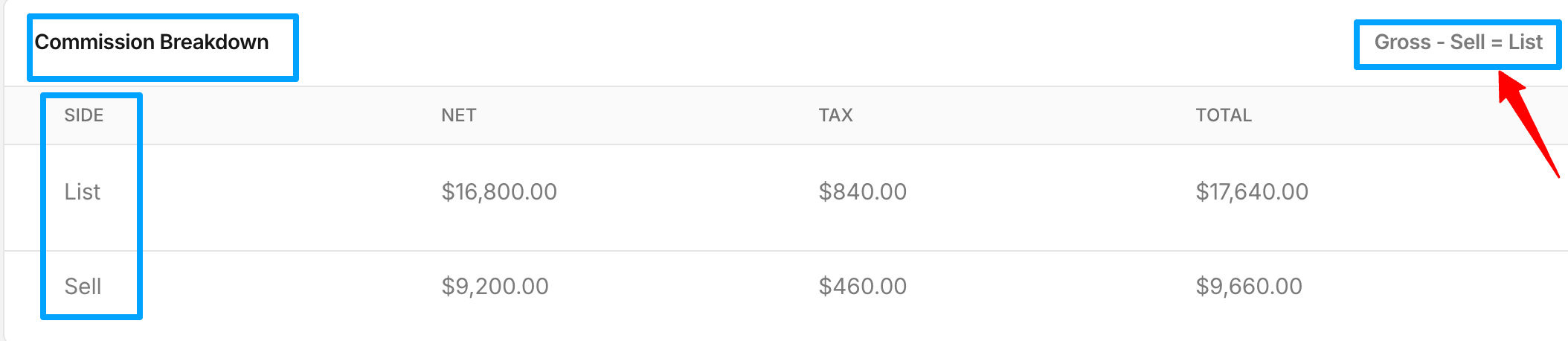Click the Sell tax amount $460.00

862,287
